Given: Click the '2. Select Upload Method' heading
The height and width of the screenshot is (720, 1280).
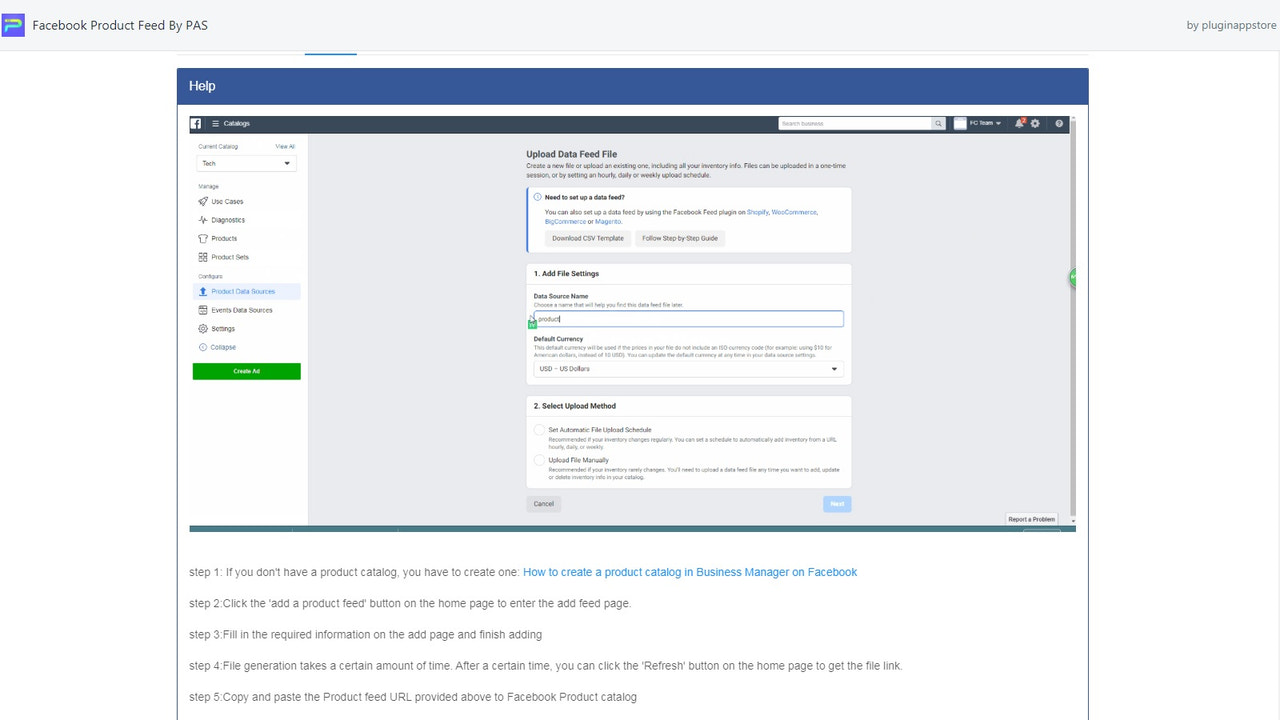Looking at the screenshot, I should point(574,406).
